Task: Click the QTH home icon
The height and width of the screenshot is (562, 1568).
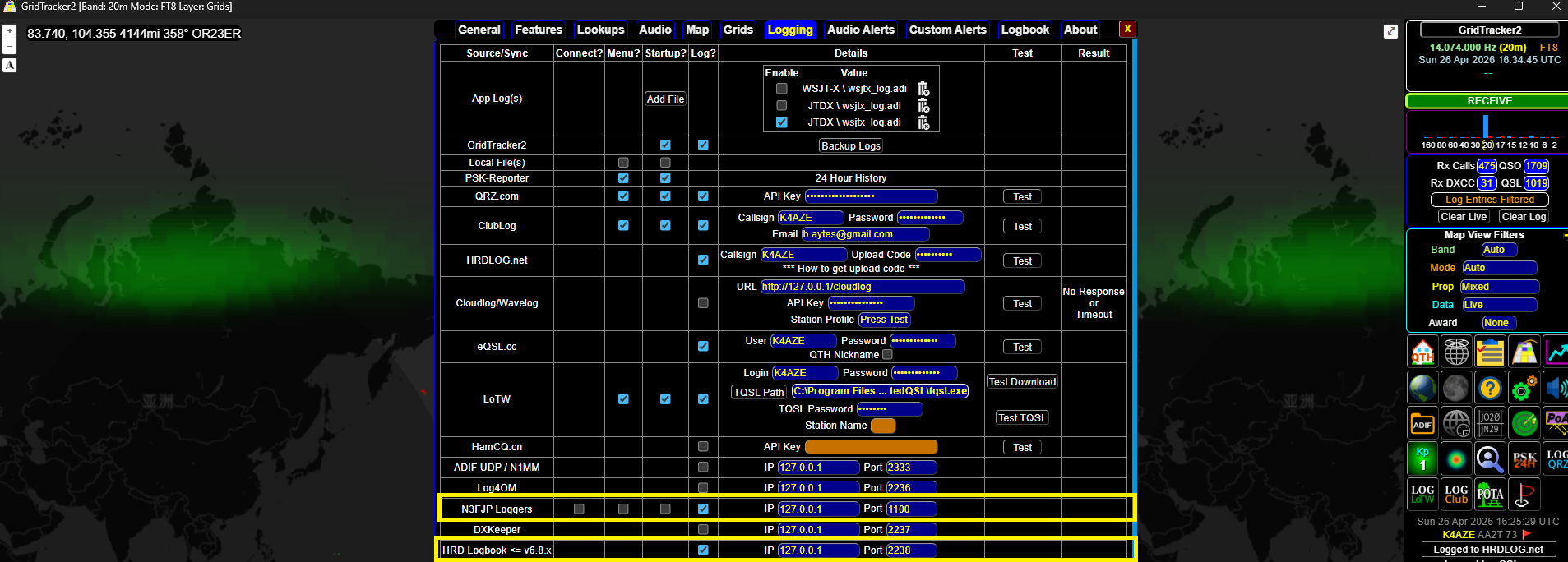Action: pyautogui.click(x=1422, y=352)
